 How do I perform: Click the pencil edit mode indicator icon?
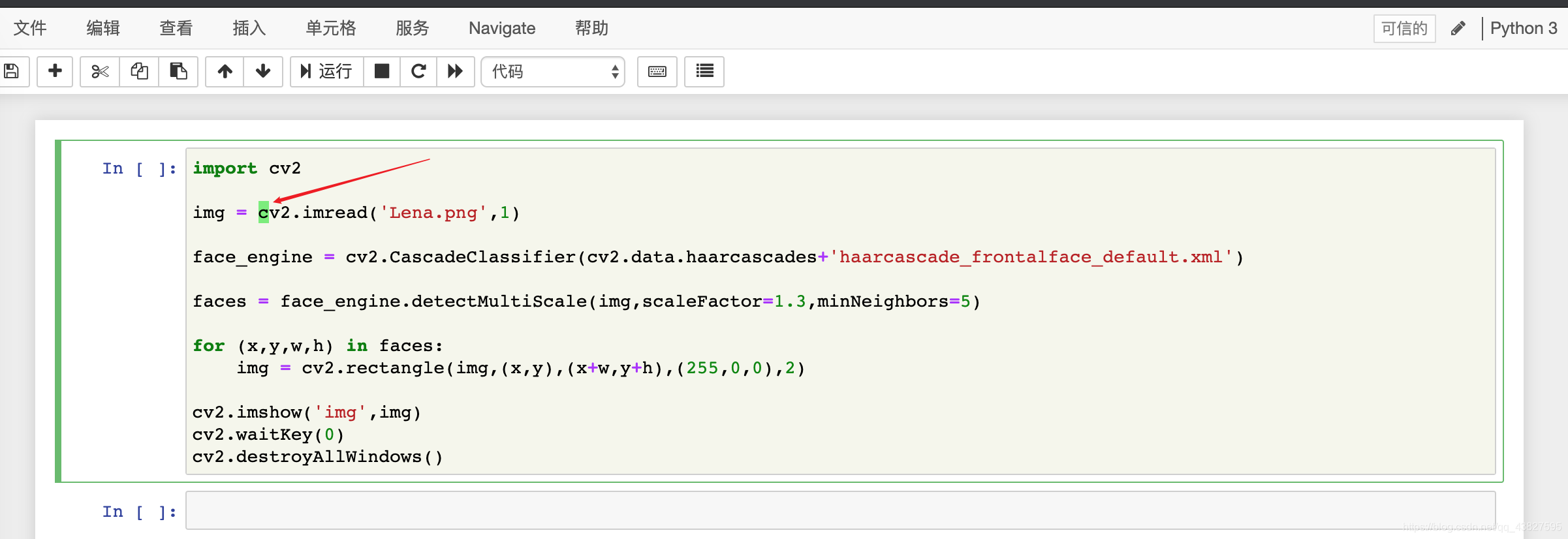1458,29
